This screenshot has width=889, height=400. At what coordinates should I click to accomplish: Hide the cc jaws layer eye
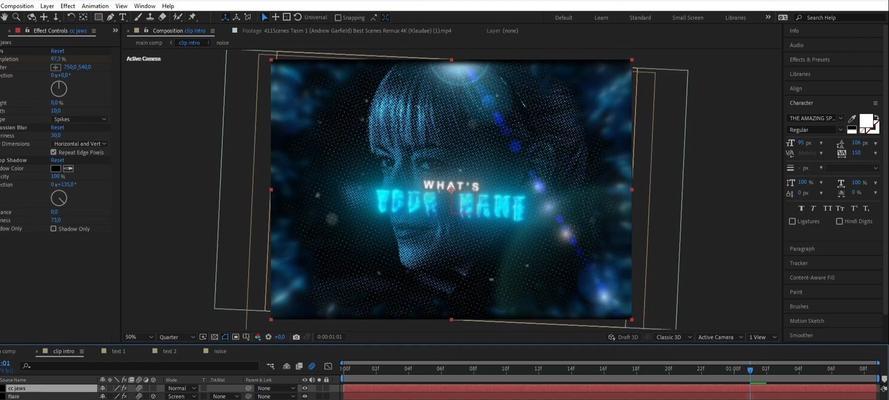(x=305, y=389)
